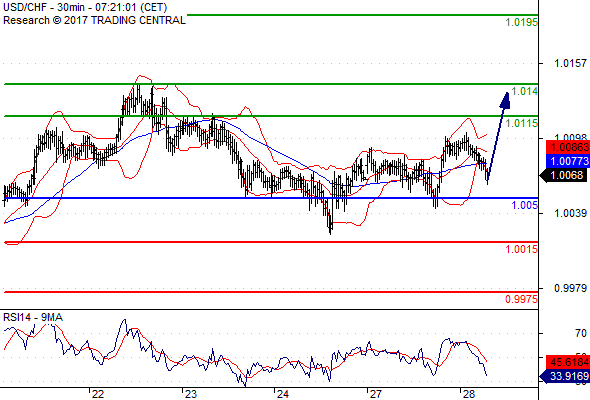
Task: Click the Trading Central research copyright text
Action: [x=94, y=20]
